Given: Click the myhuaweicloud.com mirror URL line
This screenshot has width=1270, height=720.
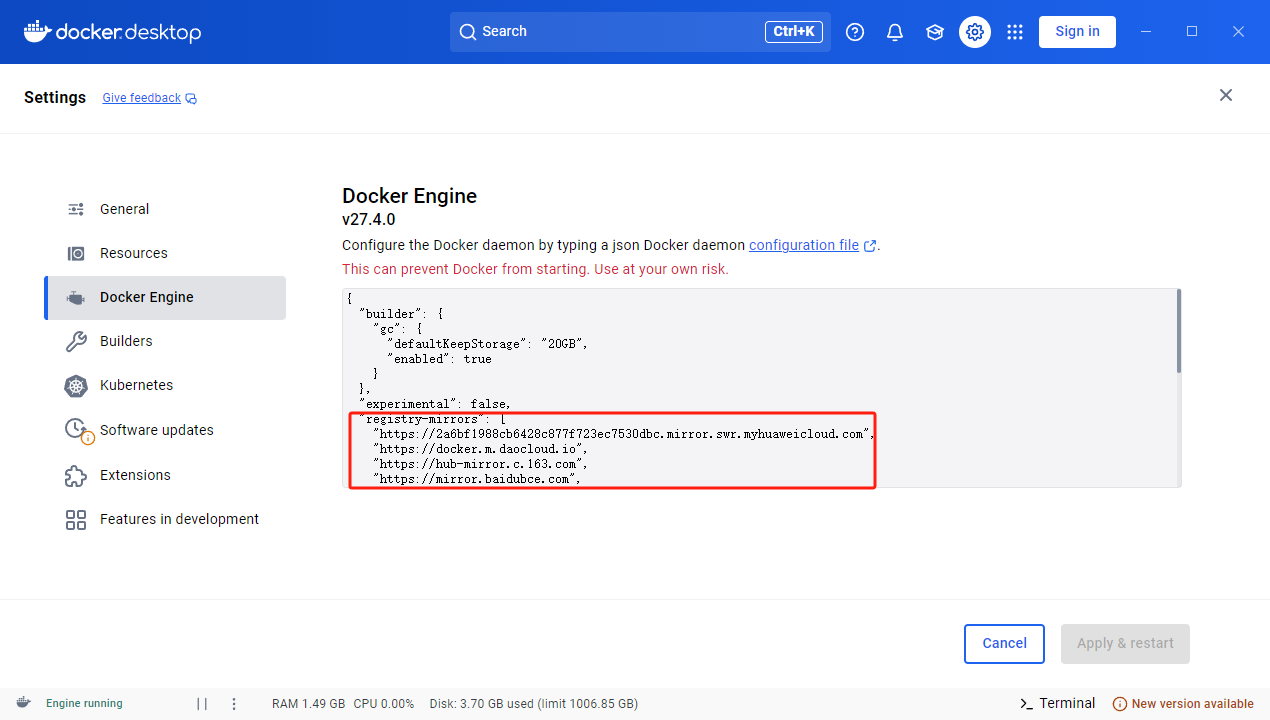Looking at the screenshot, I should [624, 434].
